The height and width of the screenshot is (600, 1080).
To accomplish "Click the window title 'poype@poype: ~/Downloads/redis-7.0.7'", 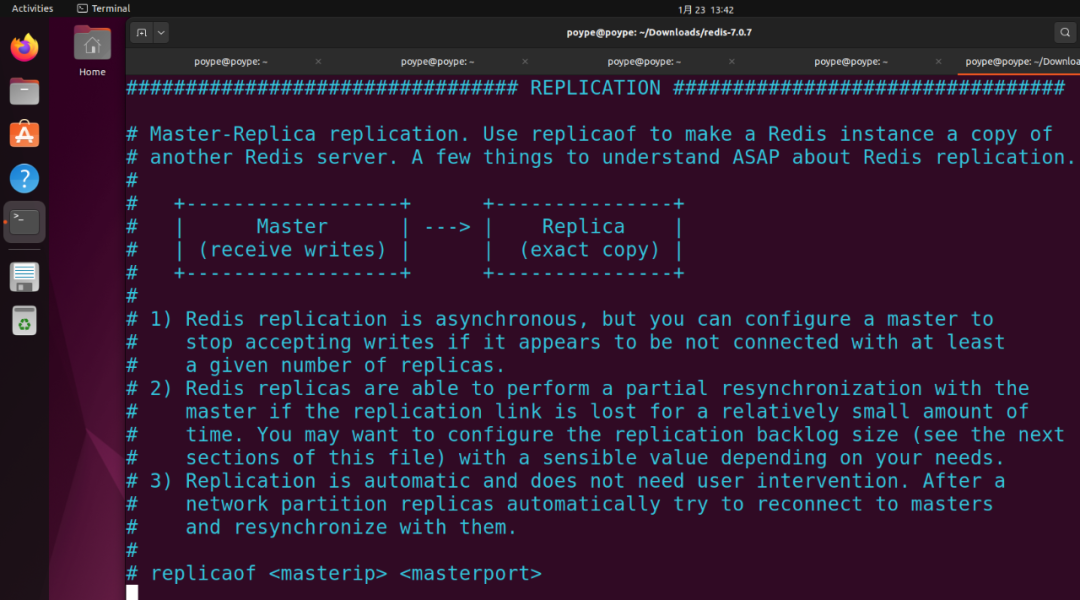I will pos(658,33).
